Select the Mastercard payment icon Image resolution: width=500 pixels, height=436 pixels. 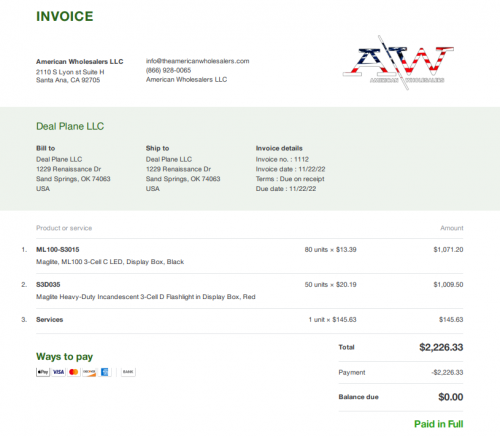tap(74, 372)
